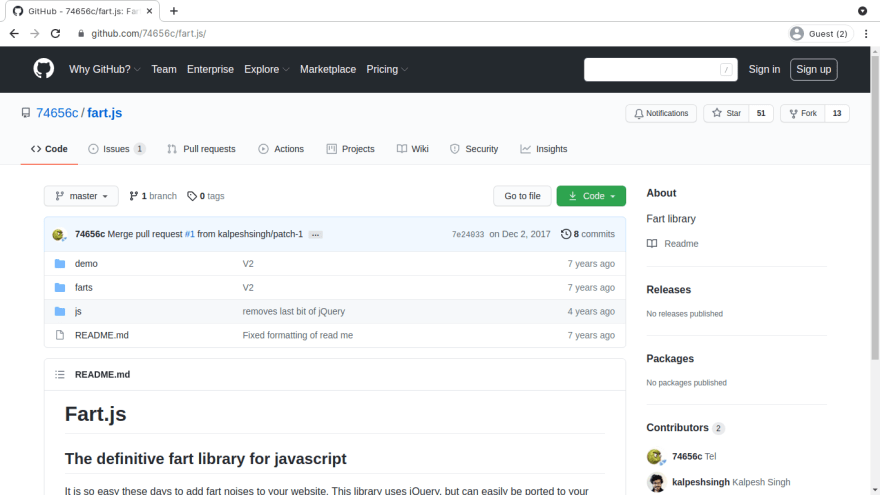Select the Code tab

(49, 149)
